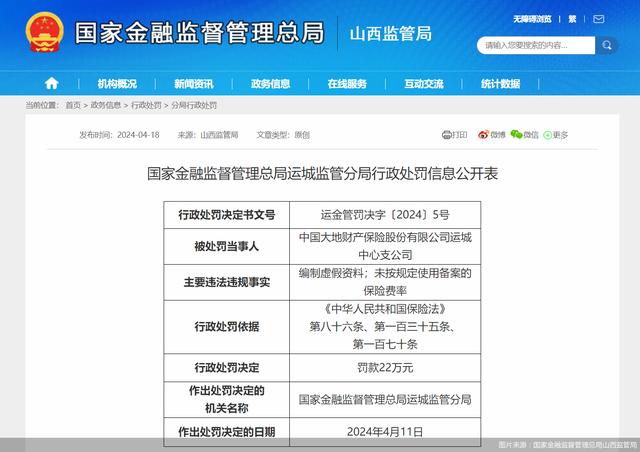Open the 新闻资讯 menu
The width and height of the screenshot is (640, 452).
coord(194,84)
